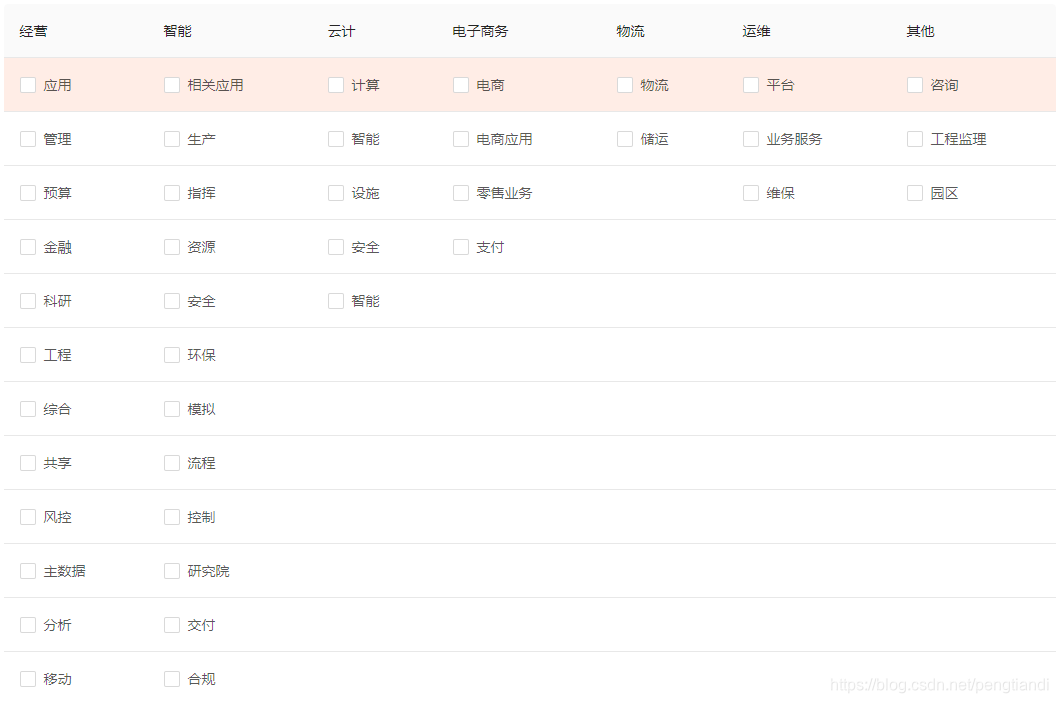Select the 电商 checkbox
The height and width of the screenshot is (703, 1058).
coord(461,85)
